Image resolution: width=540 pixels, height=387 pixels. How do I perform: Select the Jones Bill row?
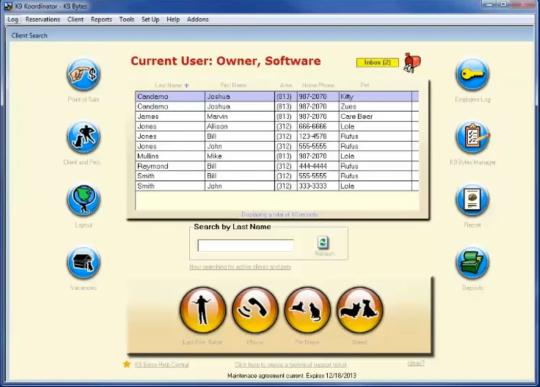tap(277, 136)
